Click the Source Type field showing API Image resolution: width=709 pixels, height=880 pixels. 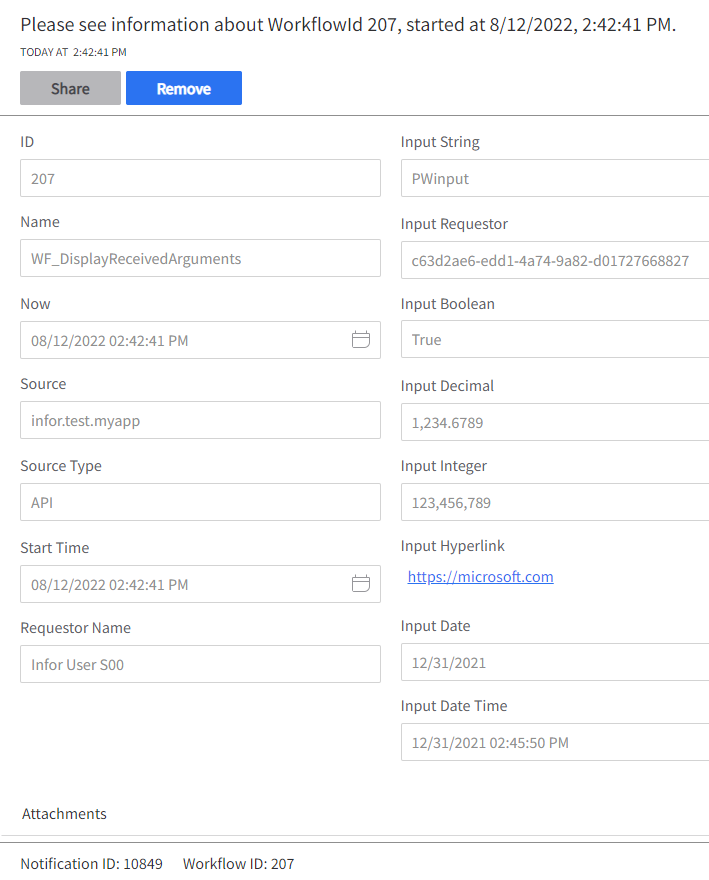200,502
